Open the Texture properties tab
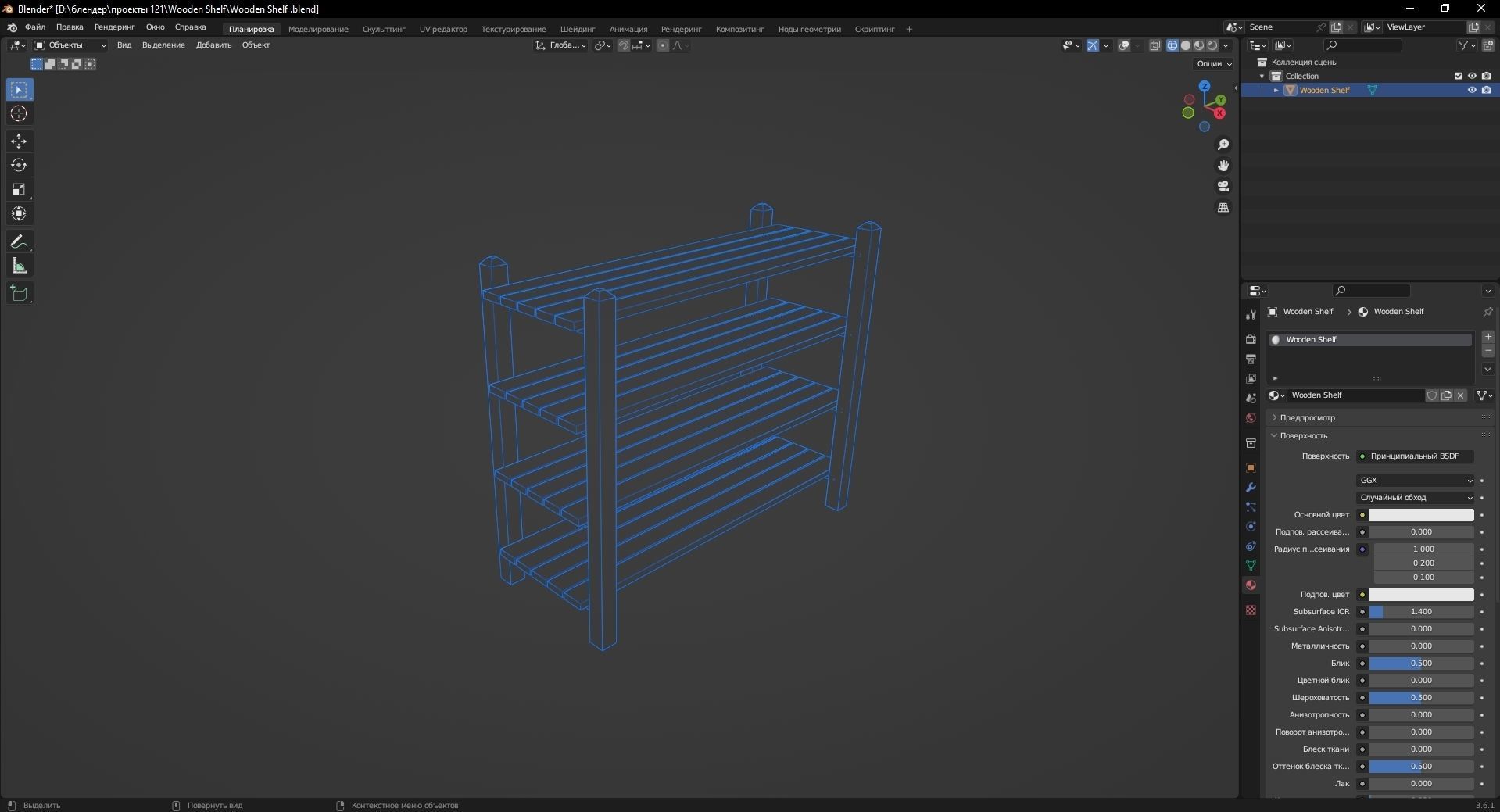Viewport: 1500px width, 812px height. click(x=1251, y=610)
